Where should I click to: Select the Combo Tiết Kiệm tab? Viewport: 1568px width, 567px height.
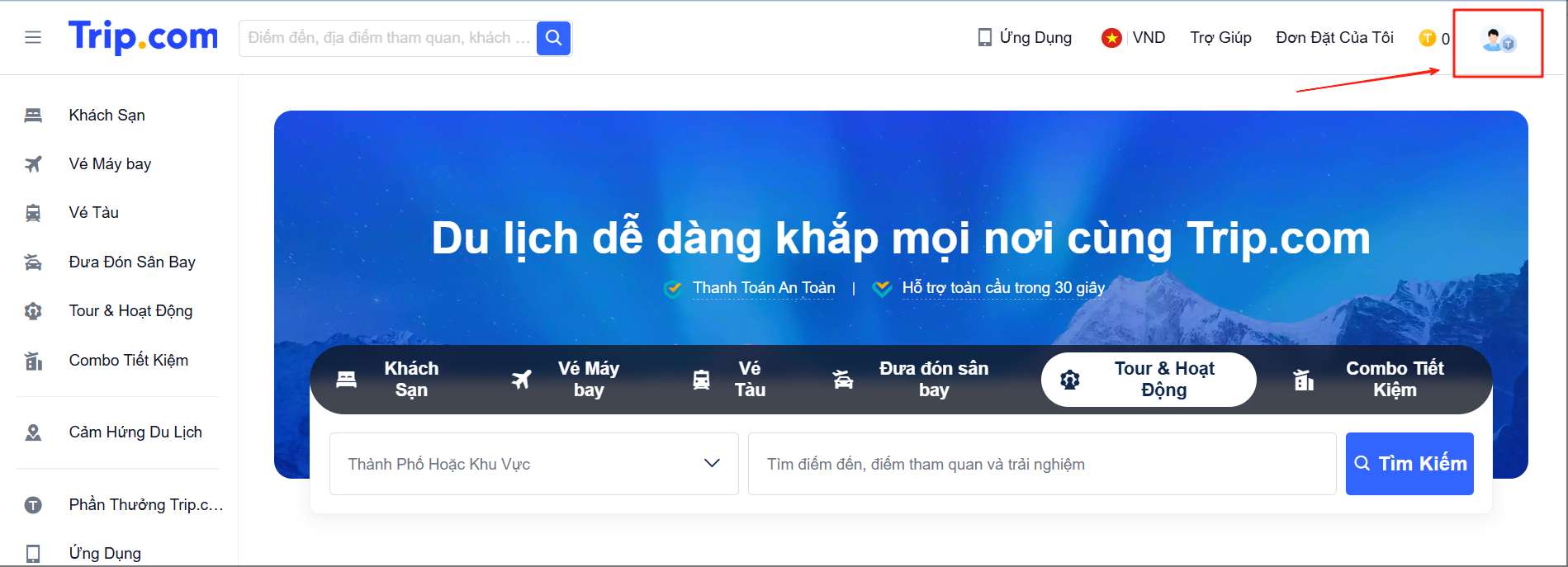coord(1369,380)
